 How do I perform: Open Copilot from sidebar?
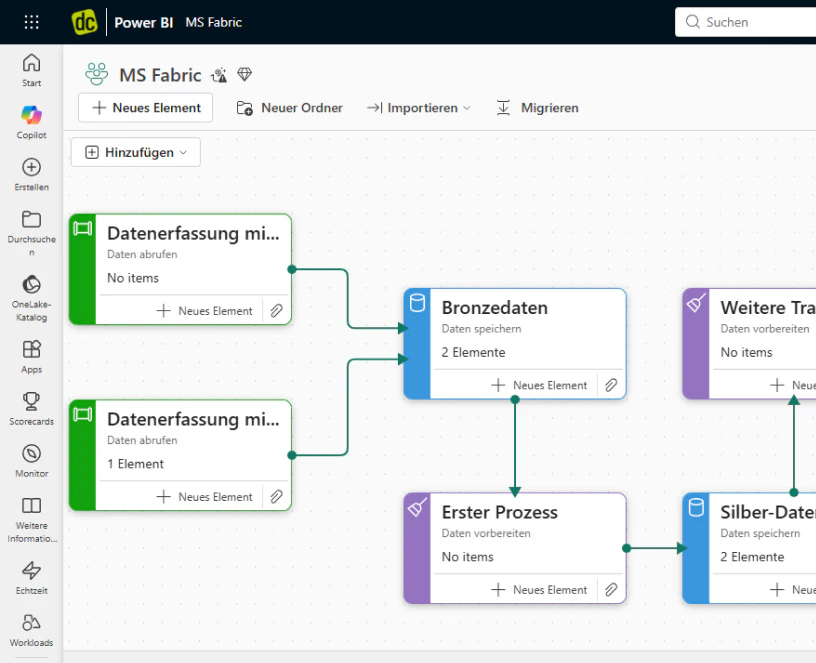pos(31,122)
